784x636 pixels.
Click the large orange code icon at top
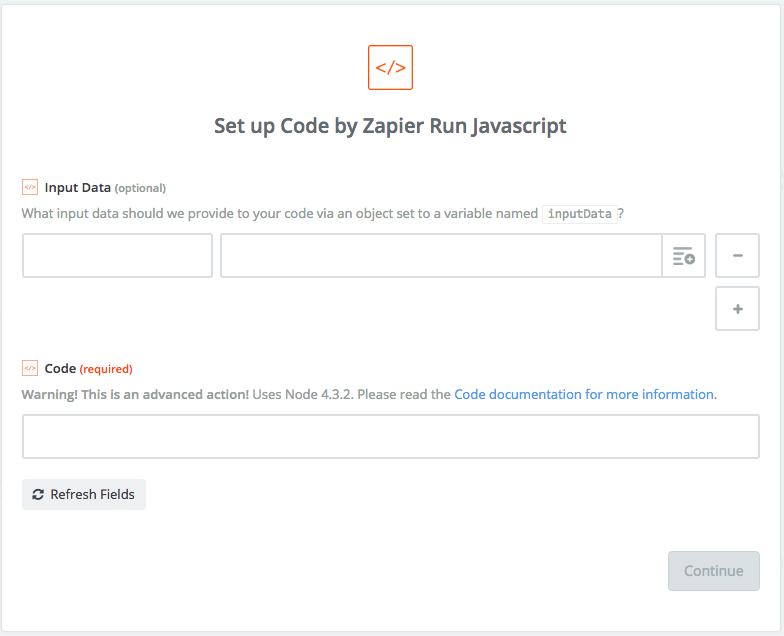(390, 68)
